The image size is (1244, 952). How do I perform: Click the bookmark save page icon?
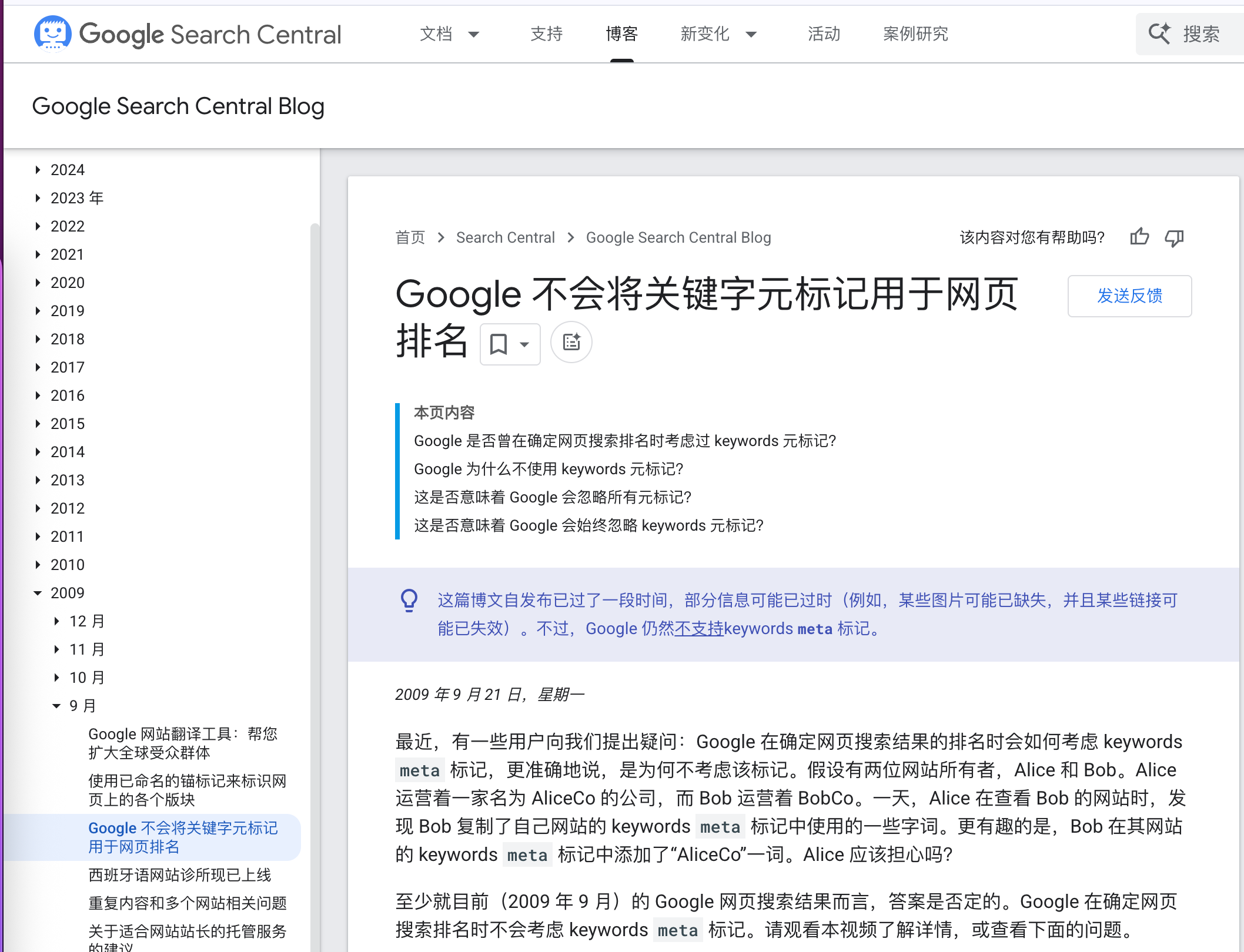point(499,344)
